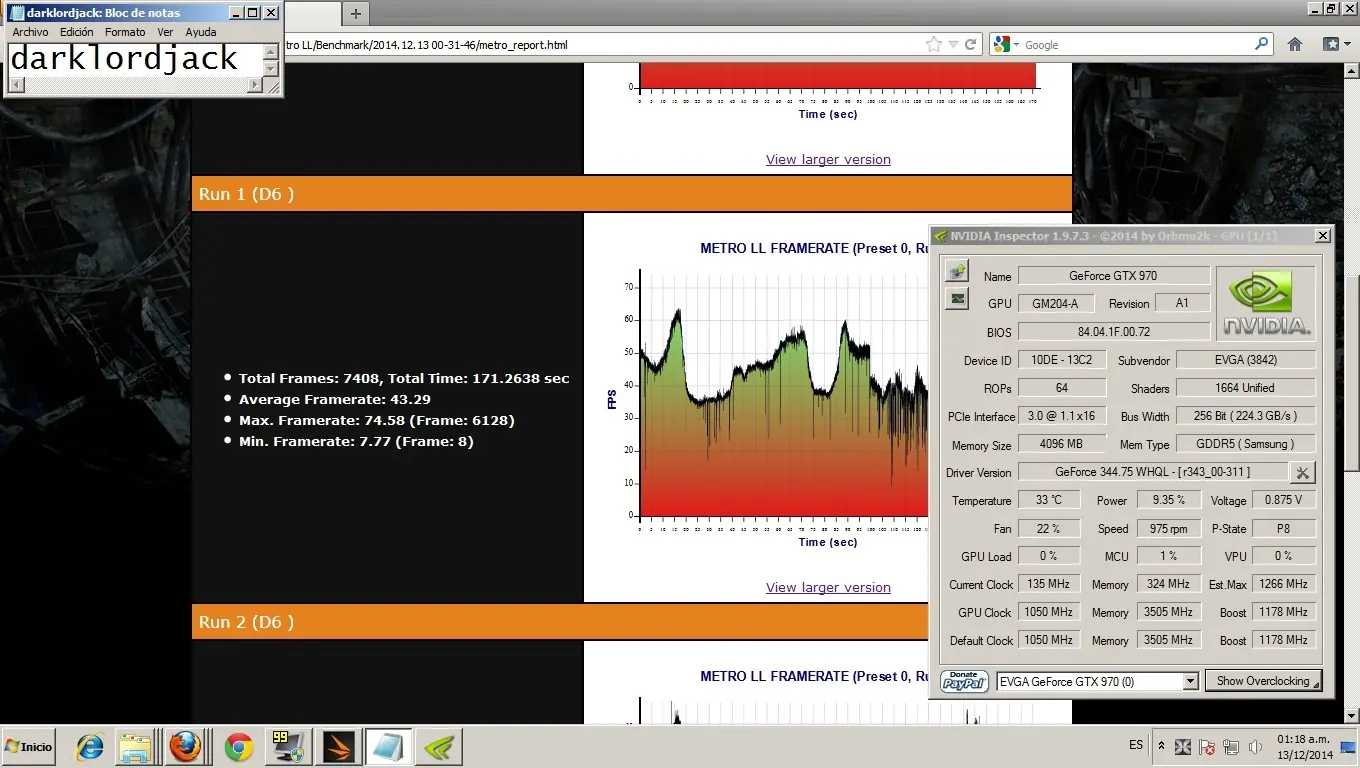Screen dimensions: 1360x768
Task: Click Notepad horizontal scrollbar left arrow
Action: pos(14,85)
